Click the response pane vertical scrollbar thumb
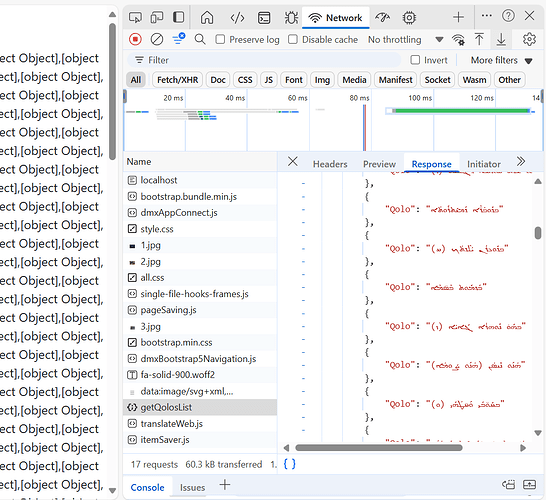Viewport: 546px width, 500px height. pos(538,233)
